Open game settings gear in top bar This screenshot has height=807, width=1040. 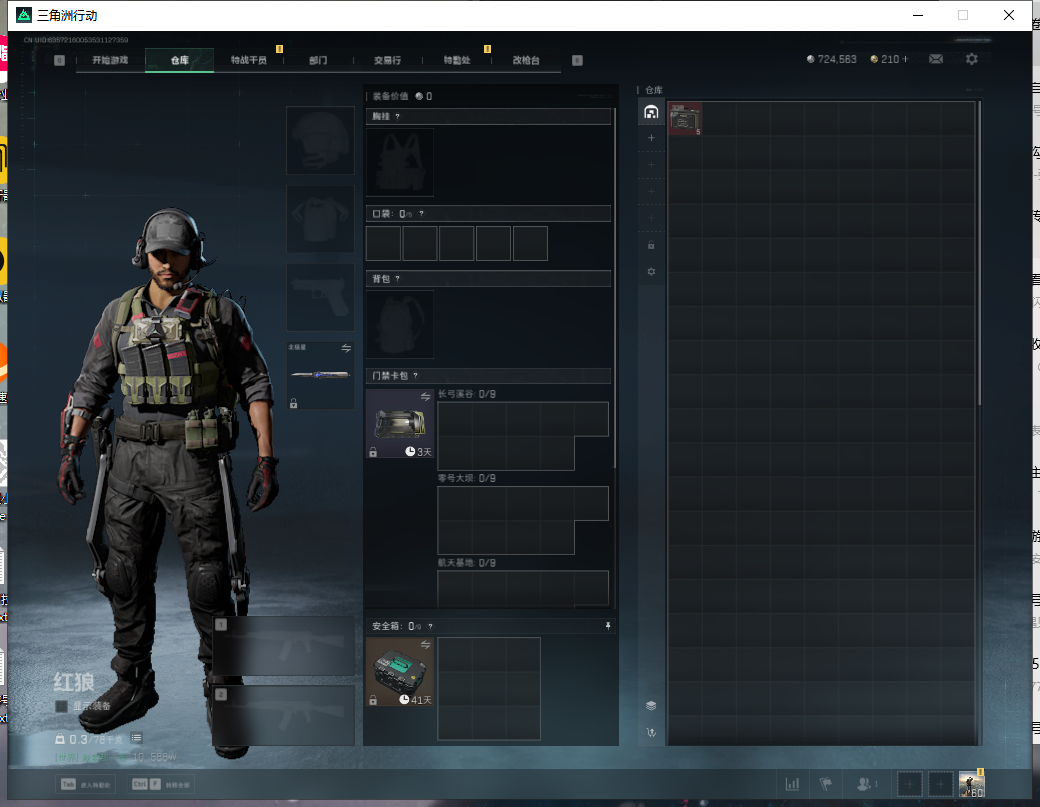tap(972, 59)
